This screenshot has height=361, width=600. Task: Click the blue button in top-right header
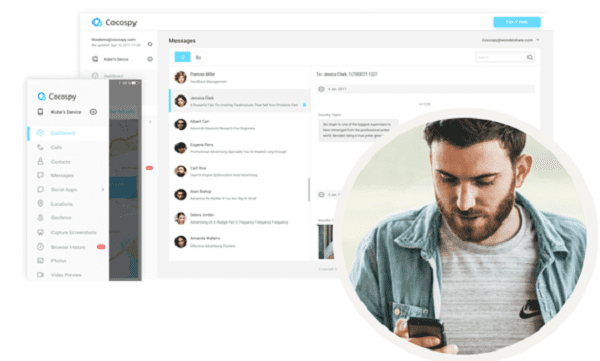(517, 22)
